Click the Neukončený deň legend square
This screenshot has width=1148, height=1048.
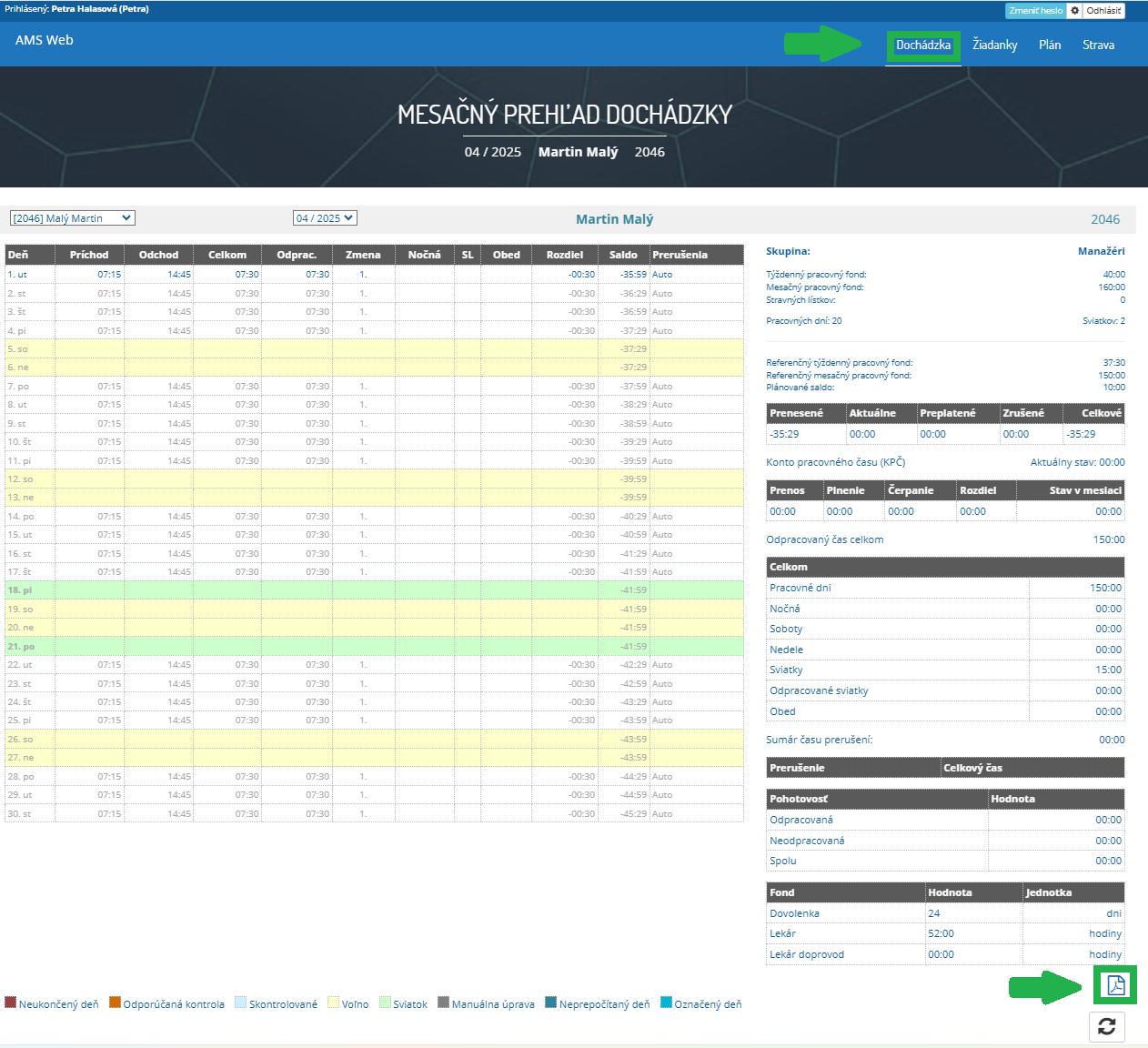[x=11, y=1003]
